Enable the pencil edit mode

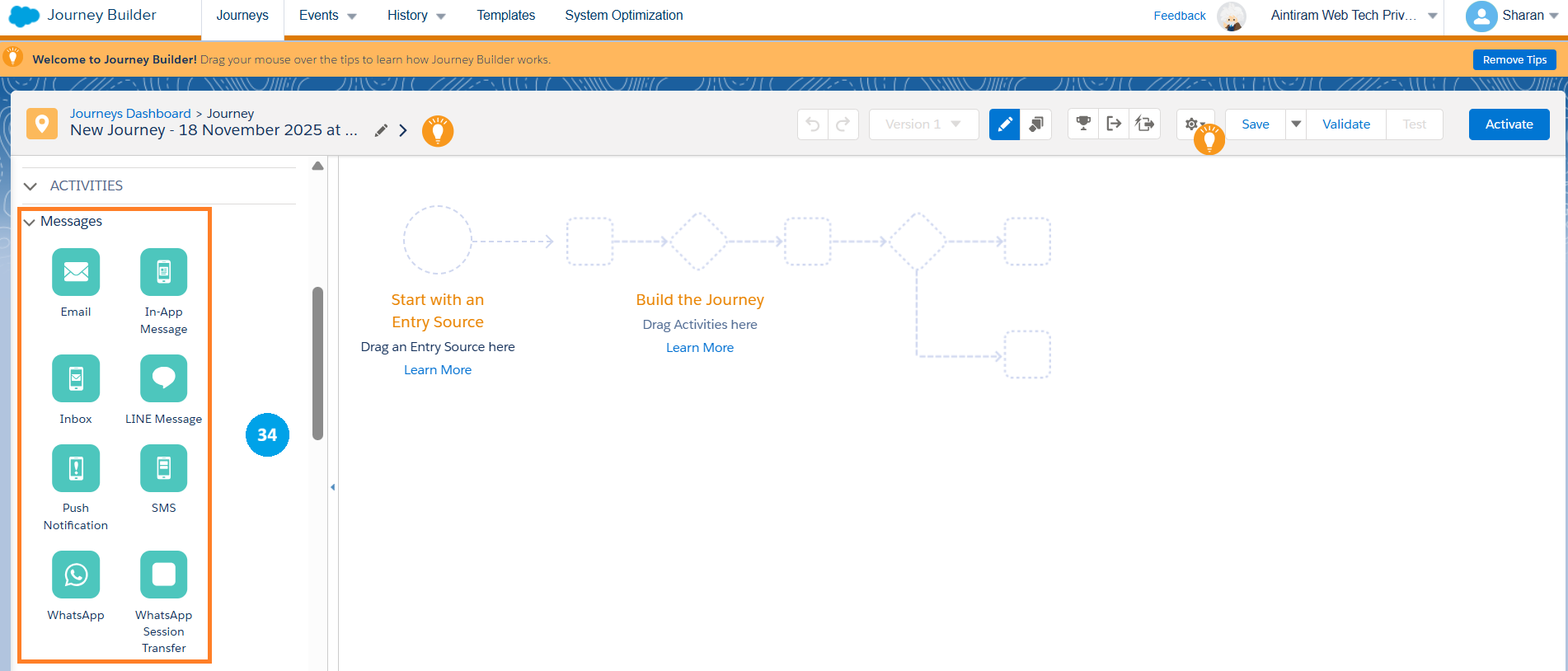(1004, 124)
